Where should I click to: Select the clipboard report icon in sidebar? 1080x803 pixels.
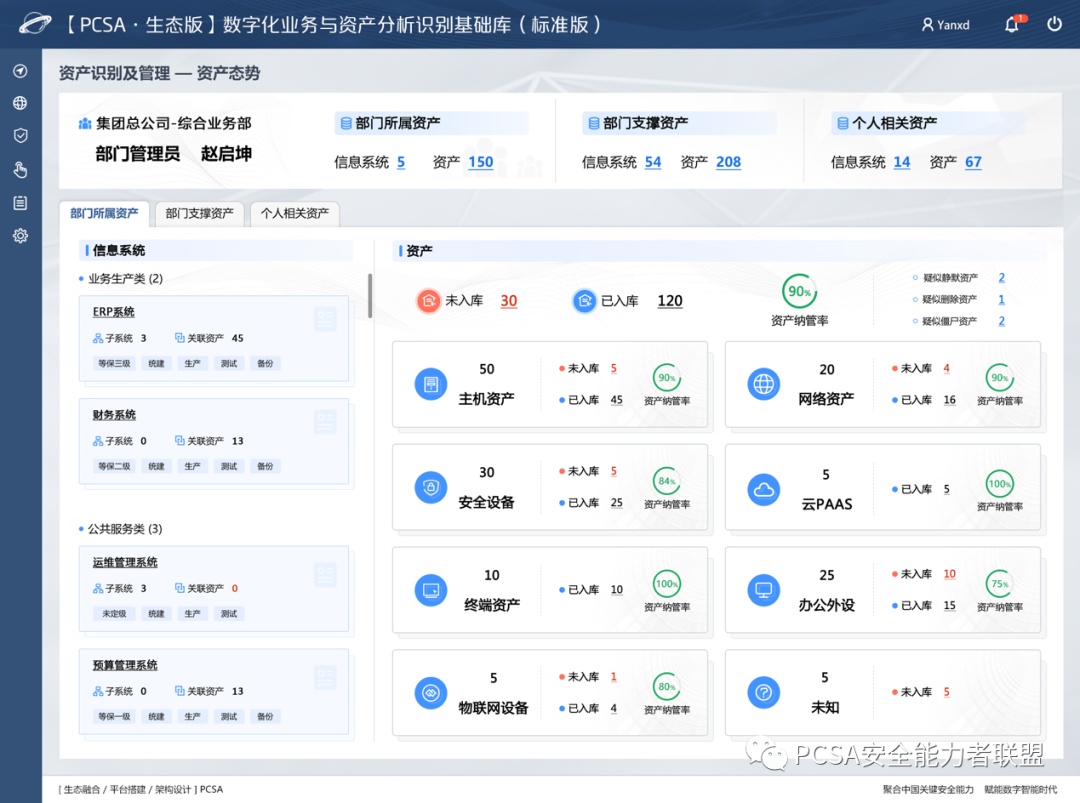click(20, 202)
